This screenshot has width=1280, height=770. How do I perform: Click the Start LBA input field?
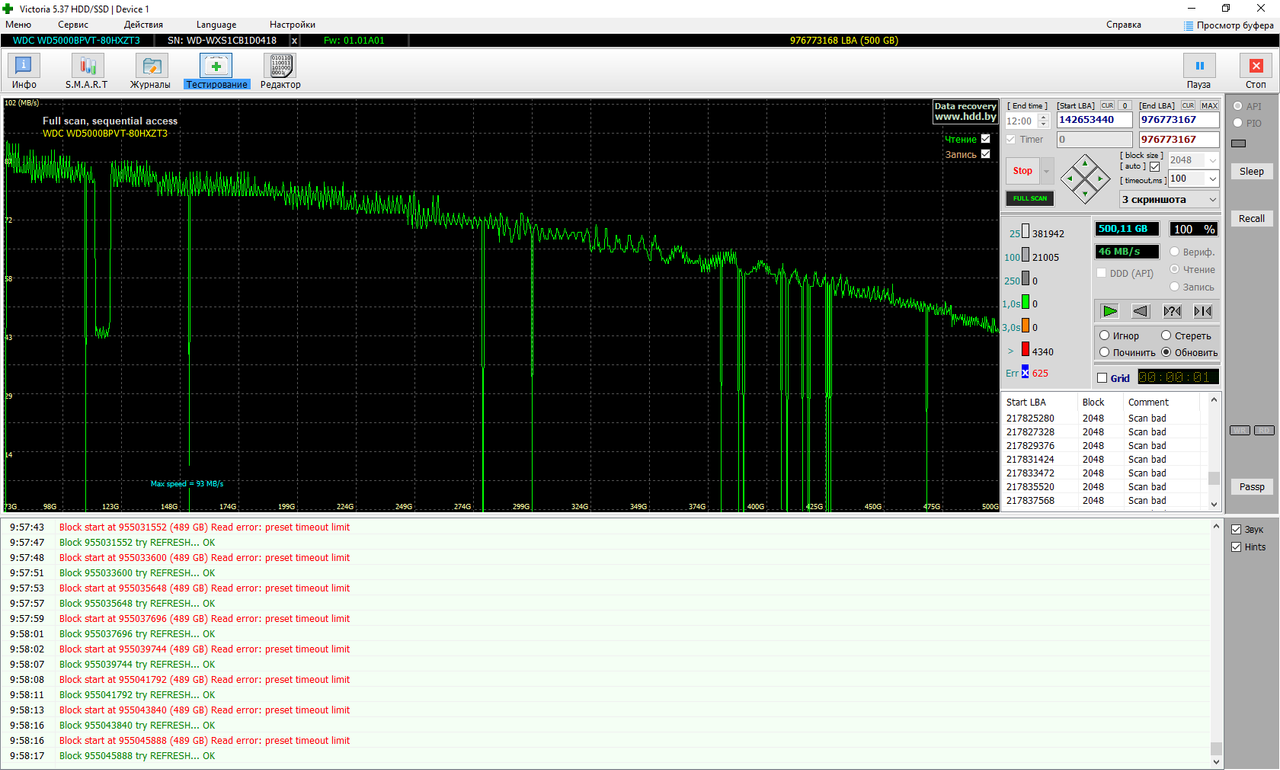tap(1095, 120)
